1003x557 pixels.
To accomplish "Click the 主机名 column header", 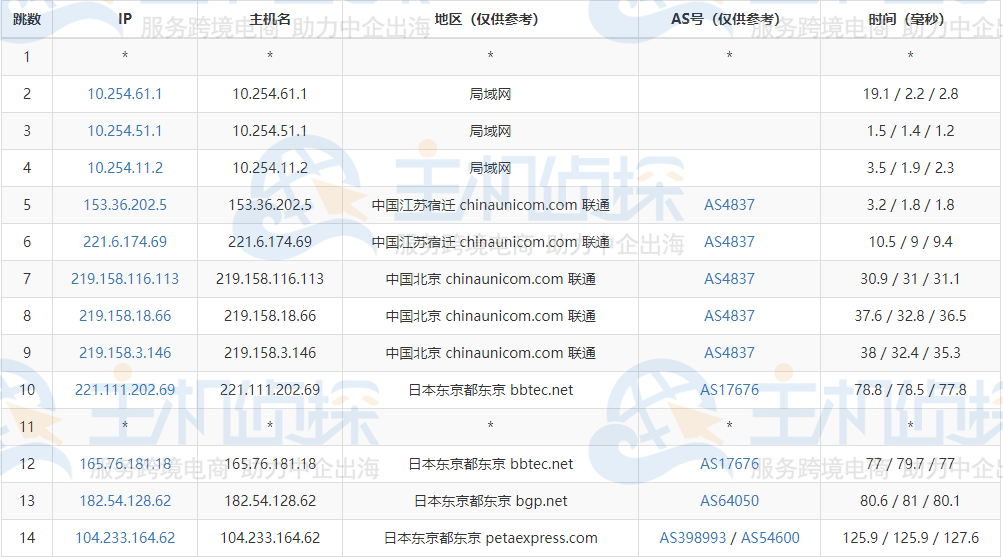I will [x=270, y=19].
